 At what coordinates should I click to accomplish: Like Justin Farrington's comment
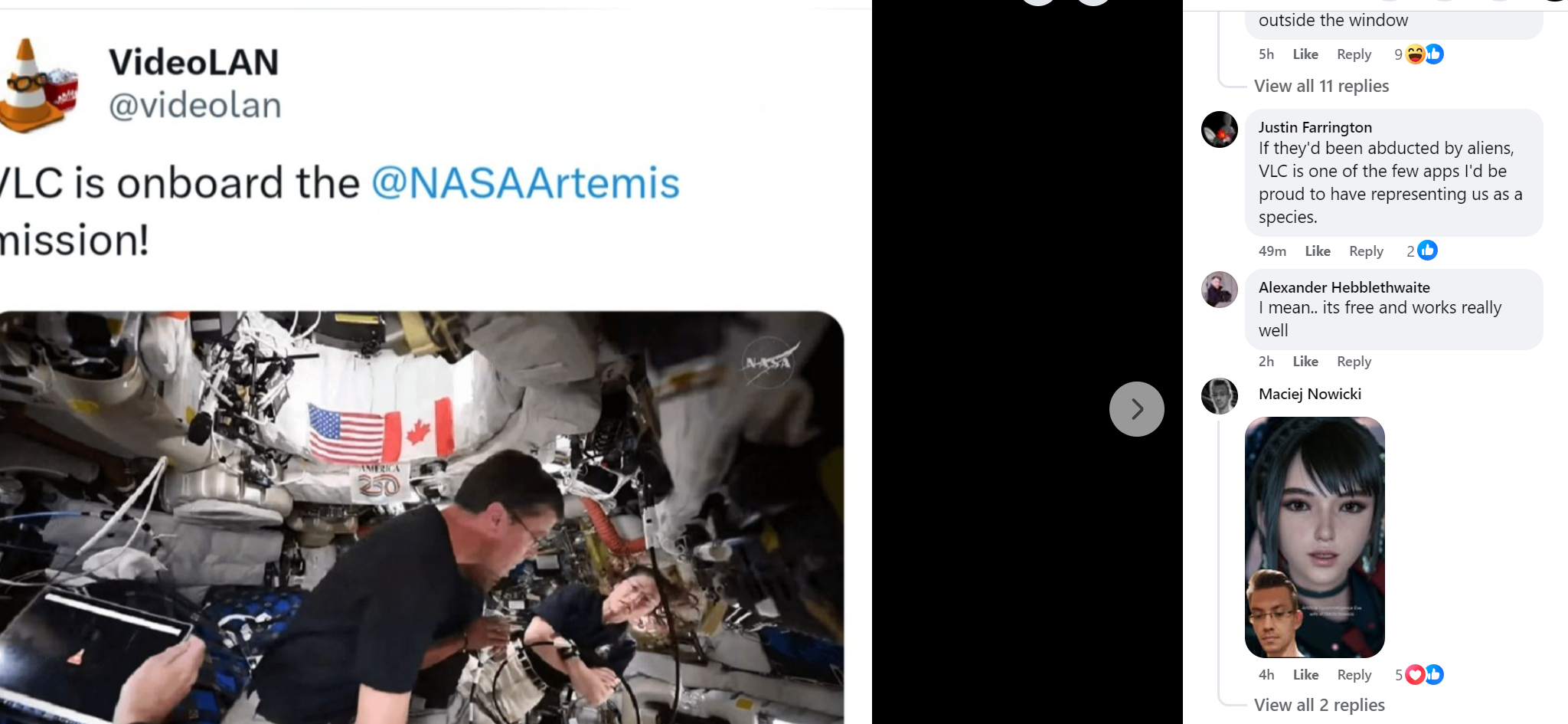pyautogui.click(x=1318, y=251)
